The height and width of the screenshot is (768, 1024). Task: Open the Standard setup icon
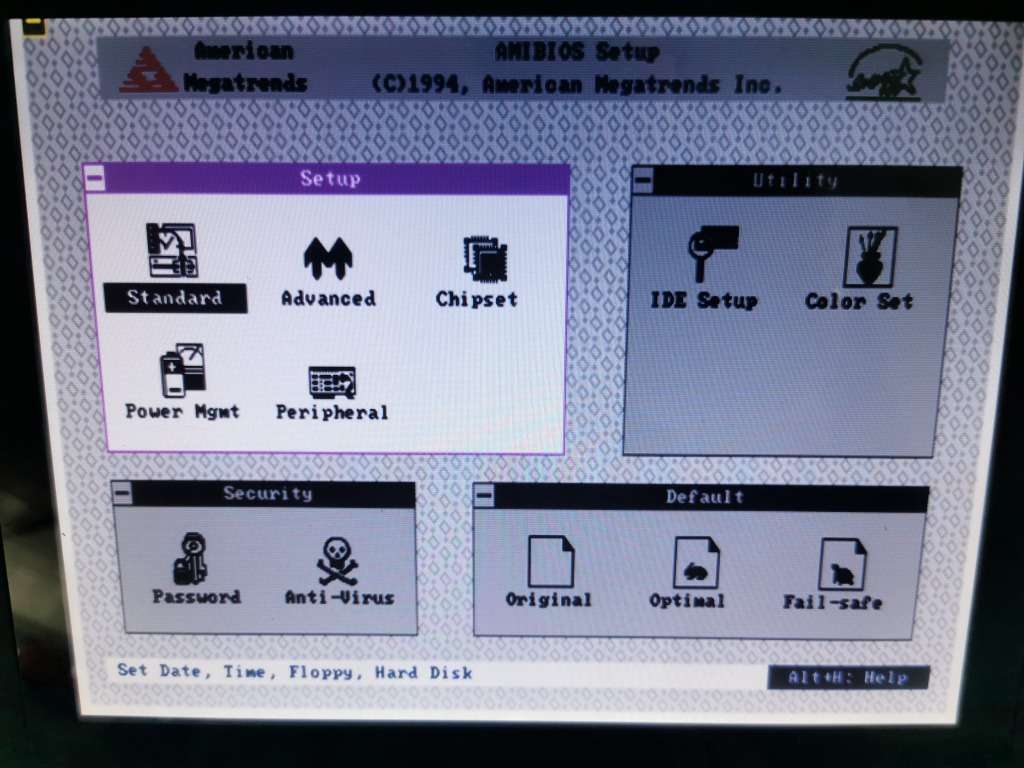point(172,250)
